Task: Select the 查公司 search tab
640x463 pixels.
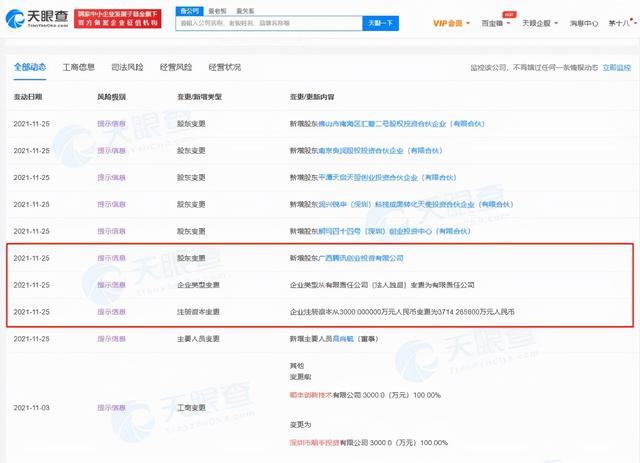Action: (x=189, y=11)
